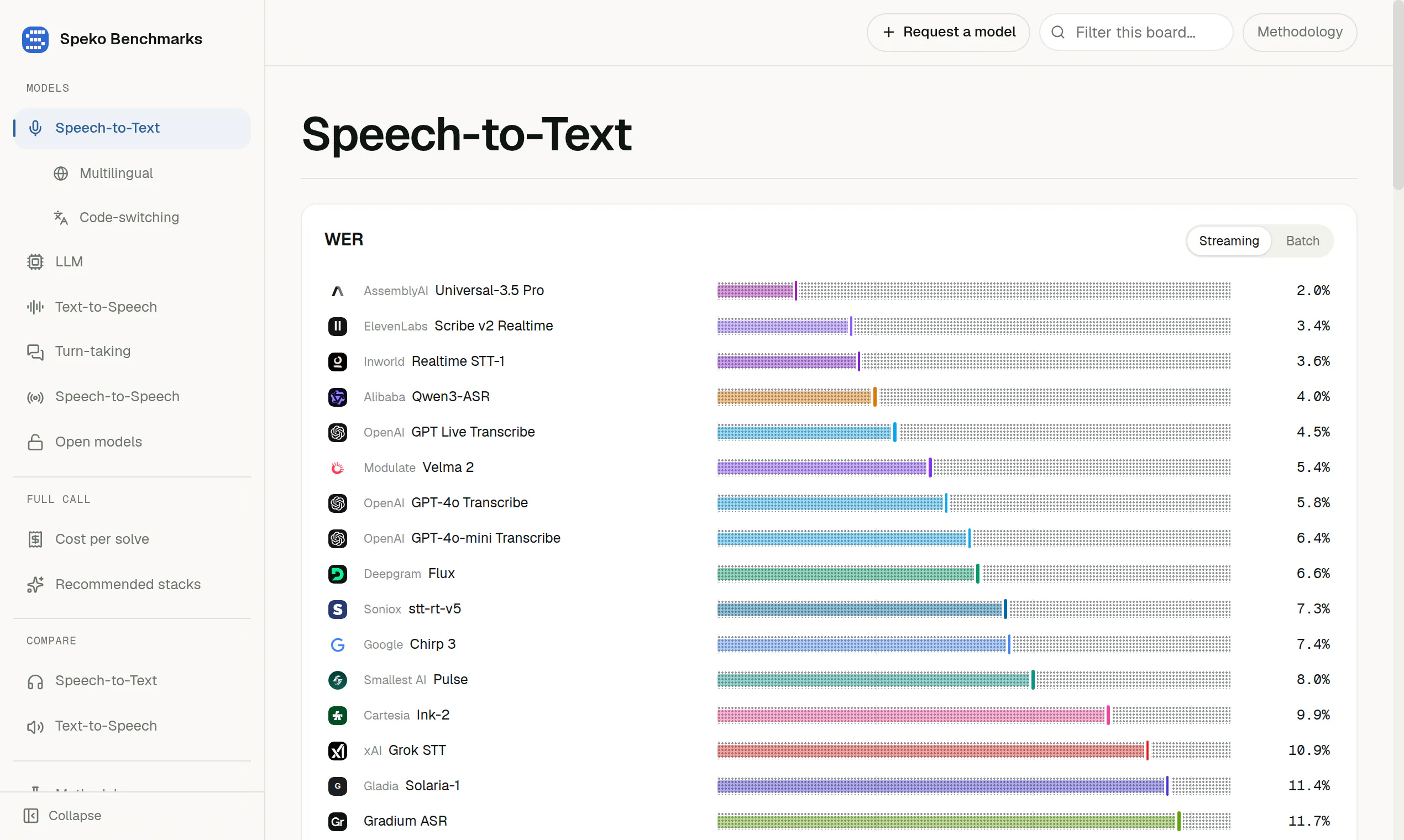Click the Cartesia Ink-2 logo icon

(337, 716)
